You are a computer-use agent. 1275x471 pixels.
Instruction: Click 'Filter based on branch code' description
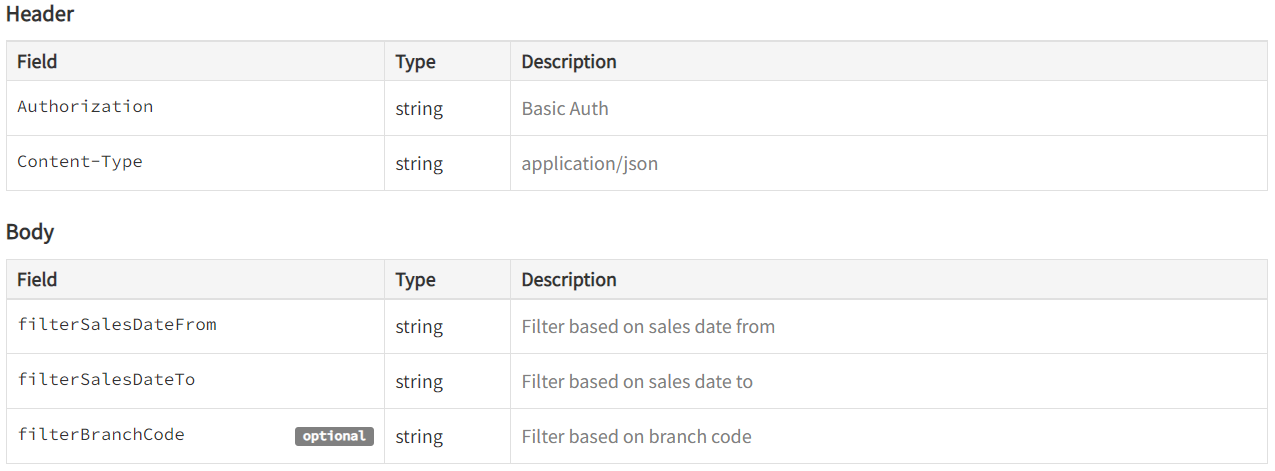(x=637, y=436)
